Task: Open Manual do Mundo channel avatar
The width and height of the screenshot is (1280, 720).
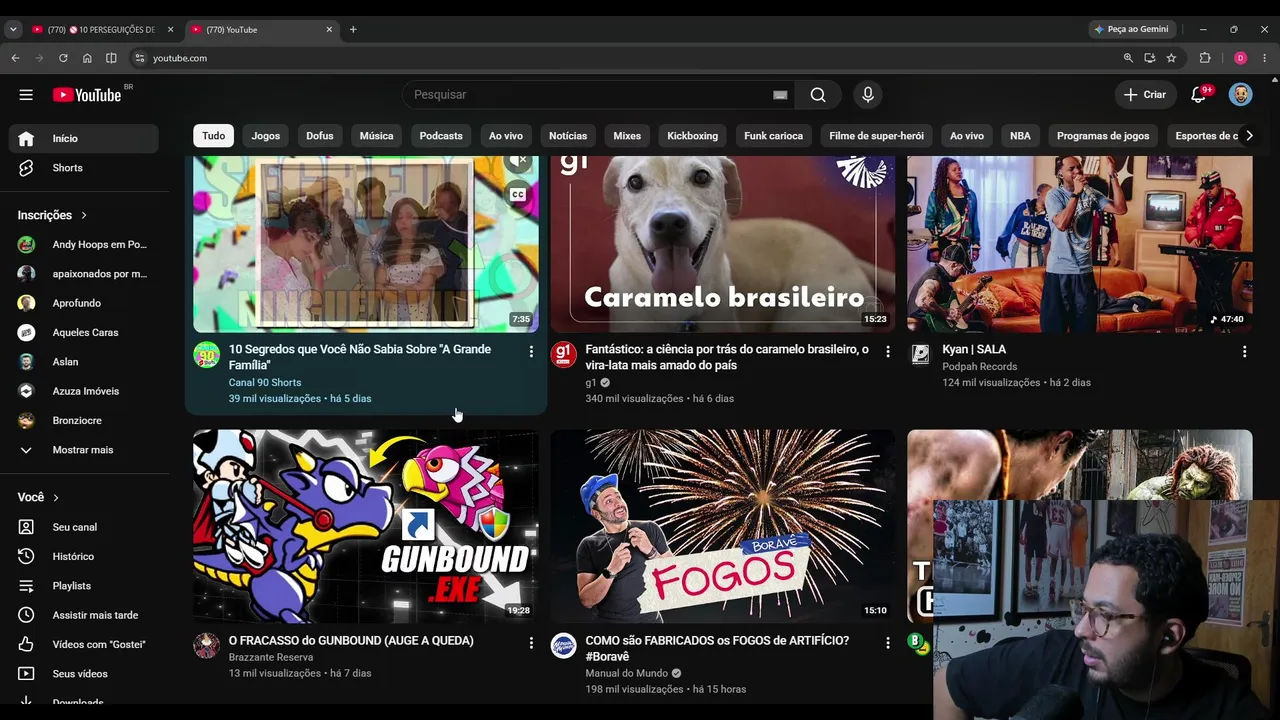Action: [564, 645]
